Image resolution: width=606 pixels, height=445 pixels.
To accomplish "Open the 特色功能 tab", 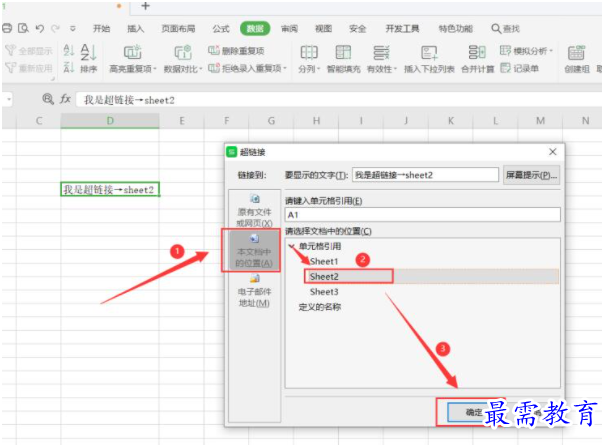I will click(x=456, y=28).
